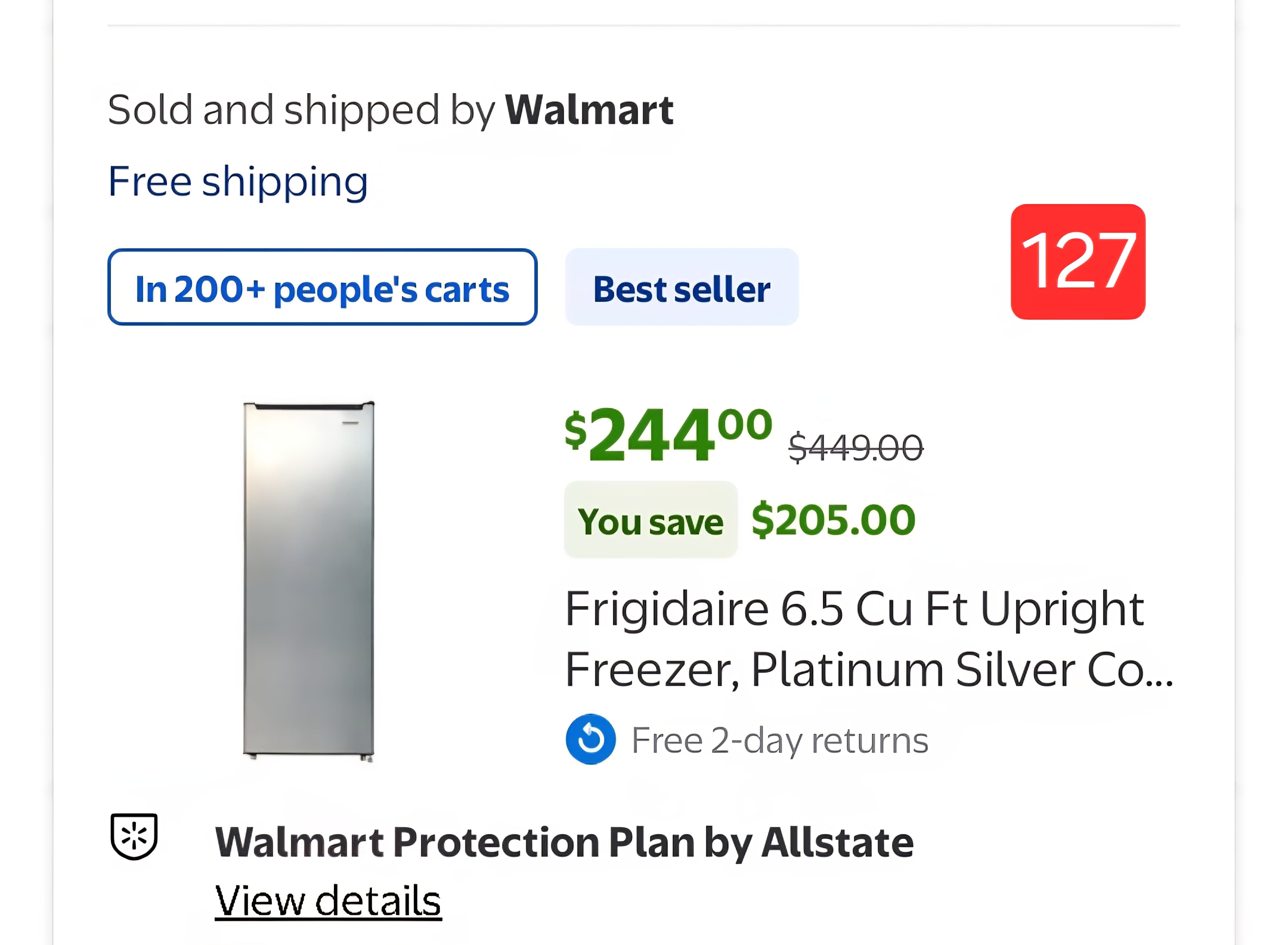Viewport: 1288px width, 945px height.
Task: Click the Free 2-day returns label
Action: pos(779,740)
